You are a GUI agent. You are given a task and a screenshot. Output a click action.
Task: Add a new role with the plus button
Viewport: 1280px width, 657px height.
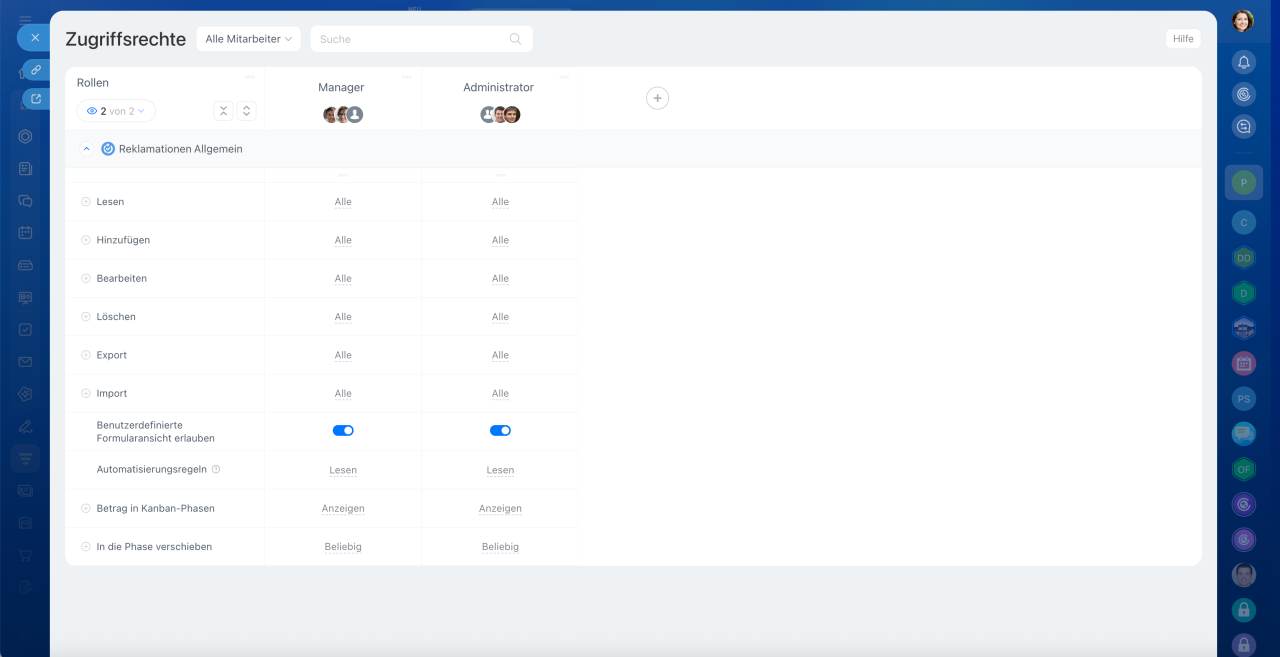(657, 98)
